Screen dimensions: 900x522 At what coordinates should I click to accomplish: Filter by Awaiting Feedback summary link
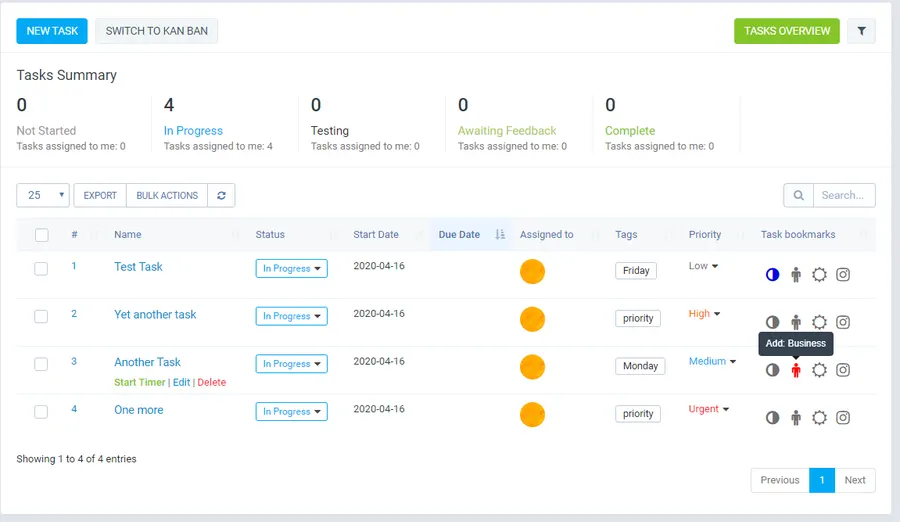click(507, 131)
